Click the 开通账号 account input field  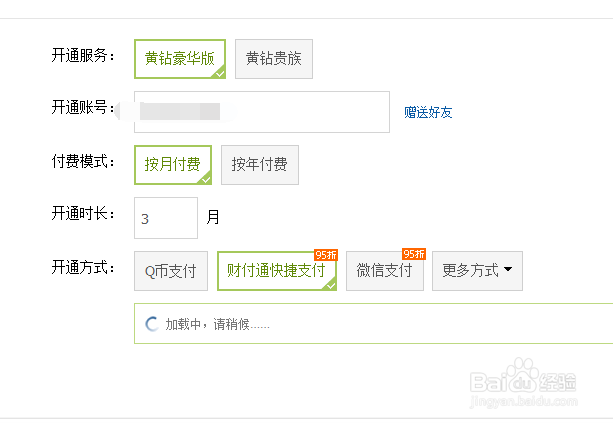click(x=262, y=112)
